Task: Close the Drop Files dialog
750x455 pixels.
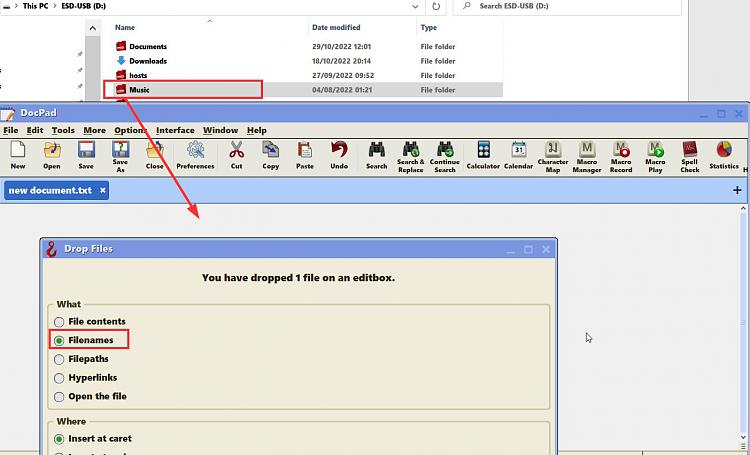Action: coord(546,249)
